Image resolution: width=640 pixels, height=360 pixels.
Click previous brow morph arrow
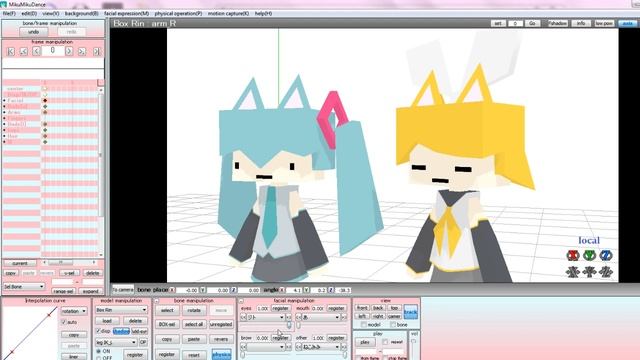pos(243,347)
